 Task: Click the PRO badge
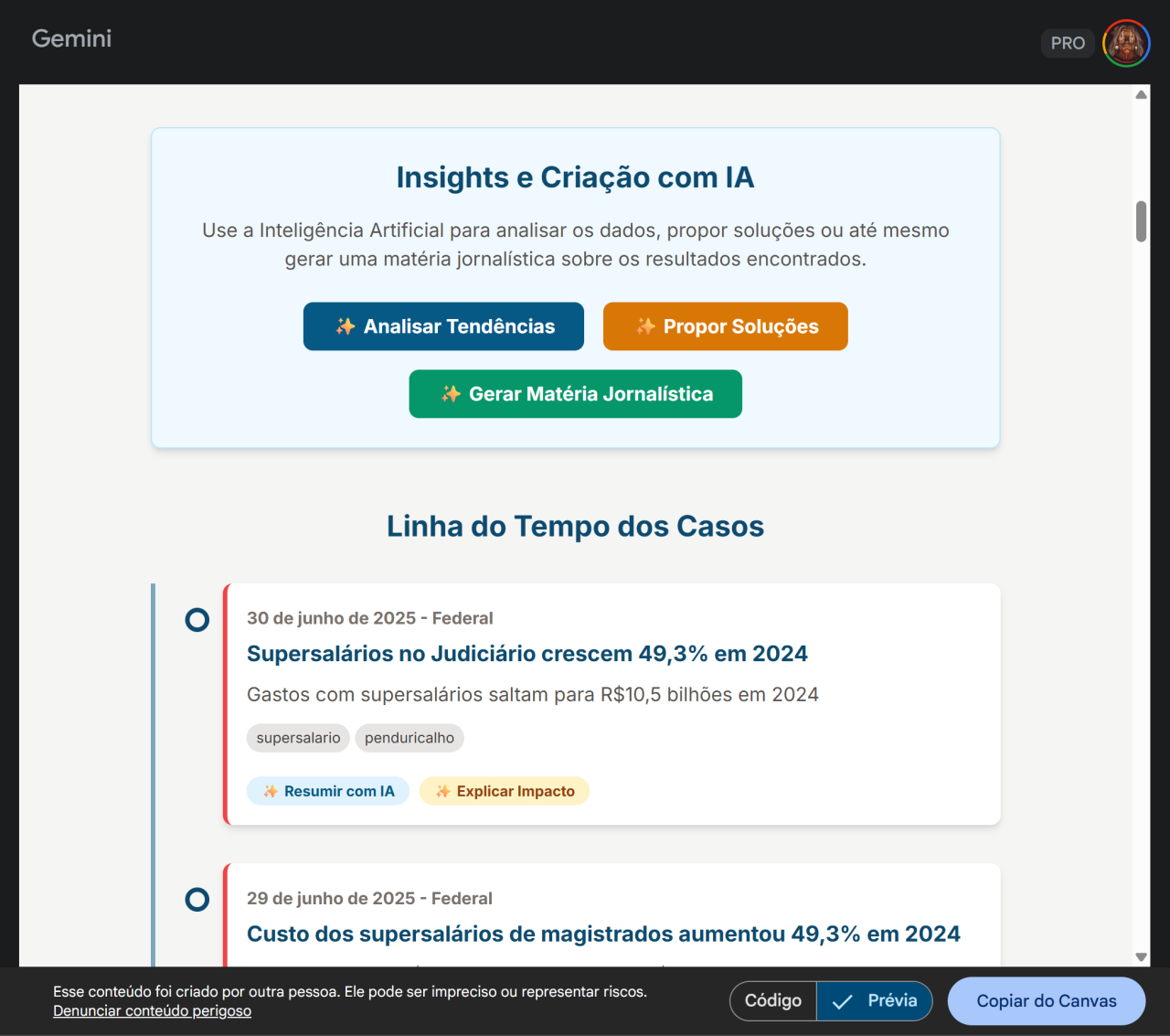tap(1067, 43)
